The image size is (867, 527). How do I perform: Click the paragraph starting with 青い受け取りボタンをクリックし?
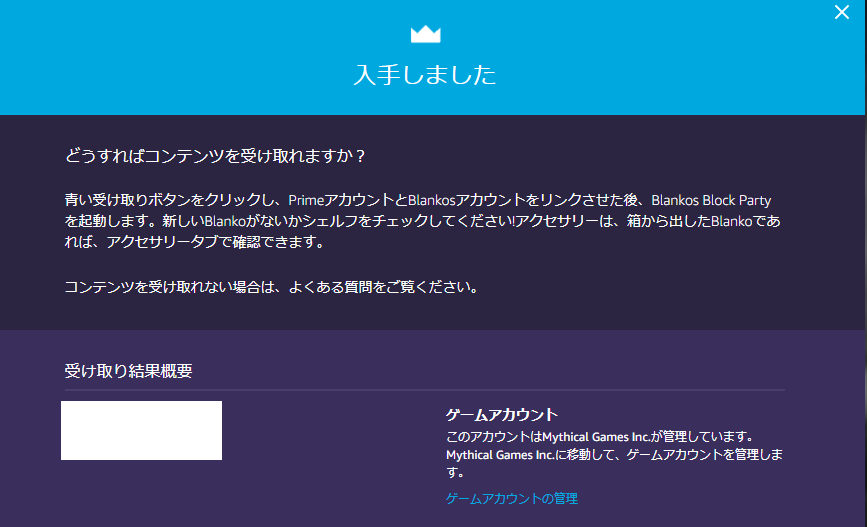422,221
